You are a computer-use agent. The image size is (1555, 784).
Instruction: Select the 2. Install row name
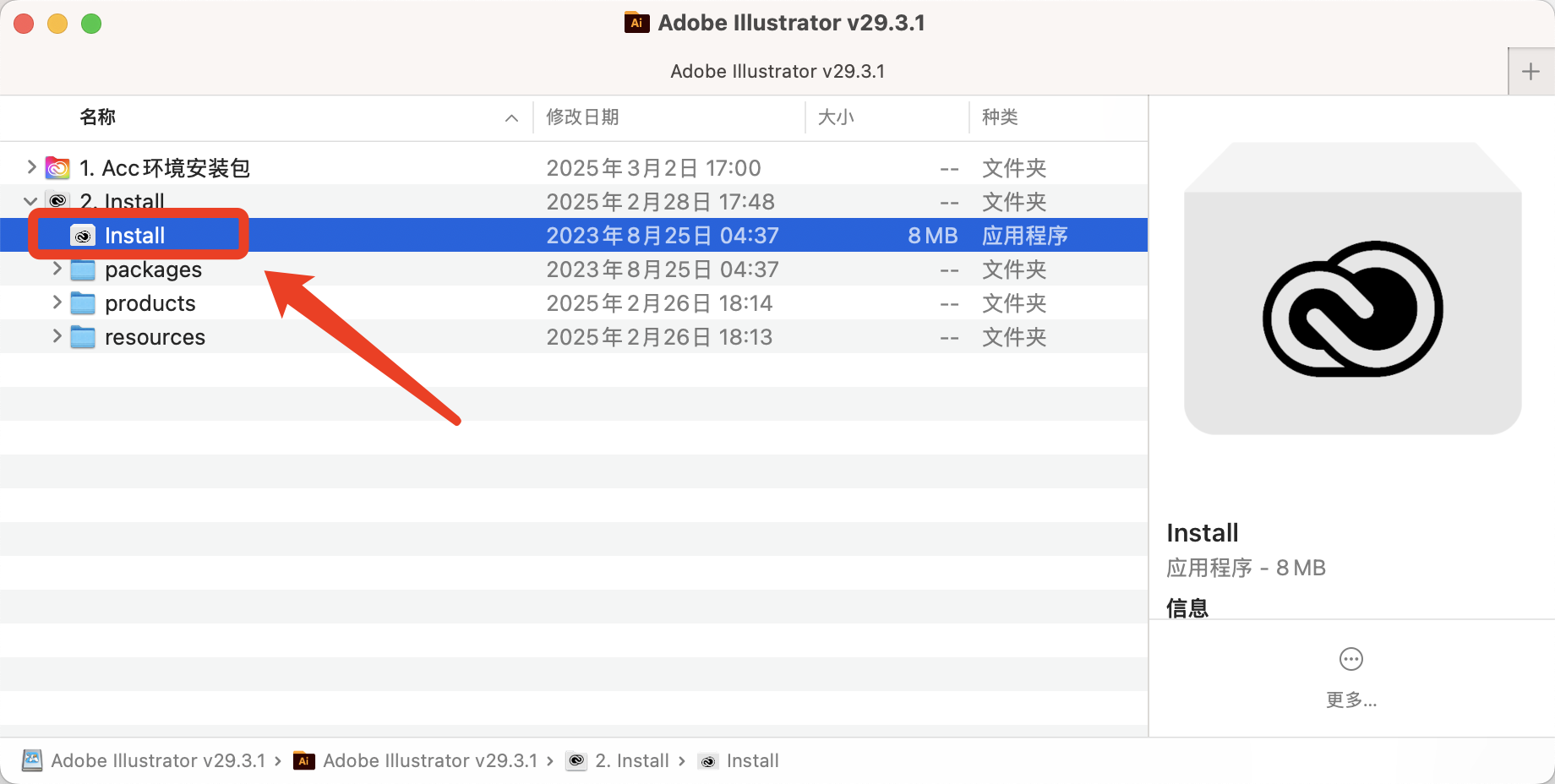tap(122, 201)
